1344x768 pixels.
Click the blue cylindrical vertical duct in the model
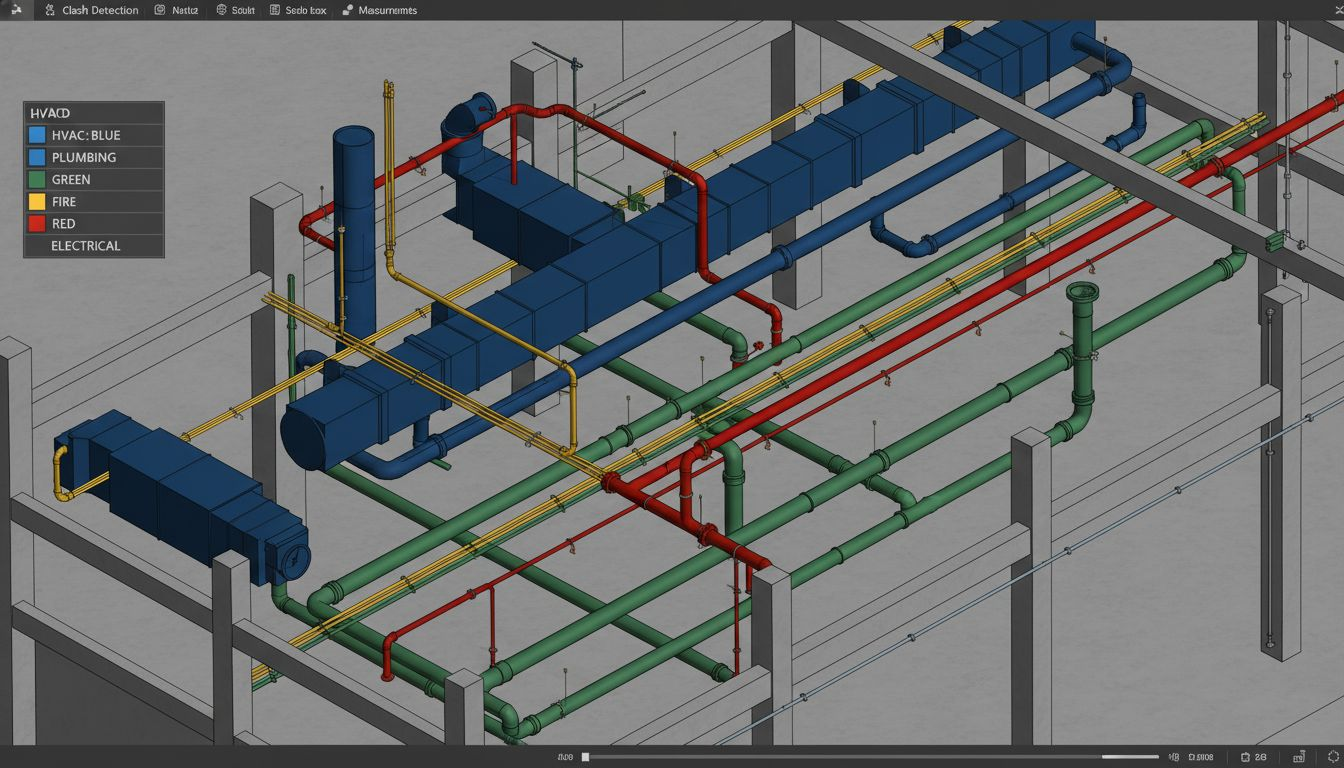pos(353,220)
